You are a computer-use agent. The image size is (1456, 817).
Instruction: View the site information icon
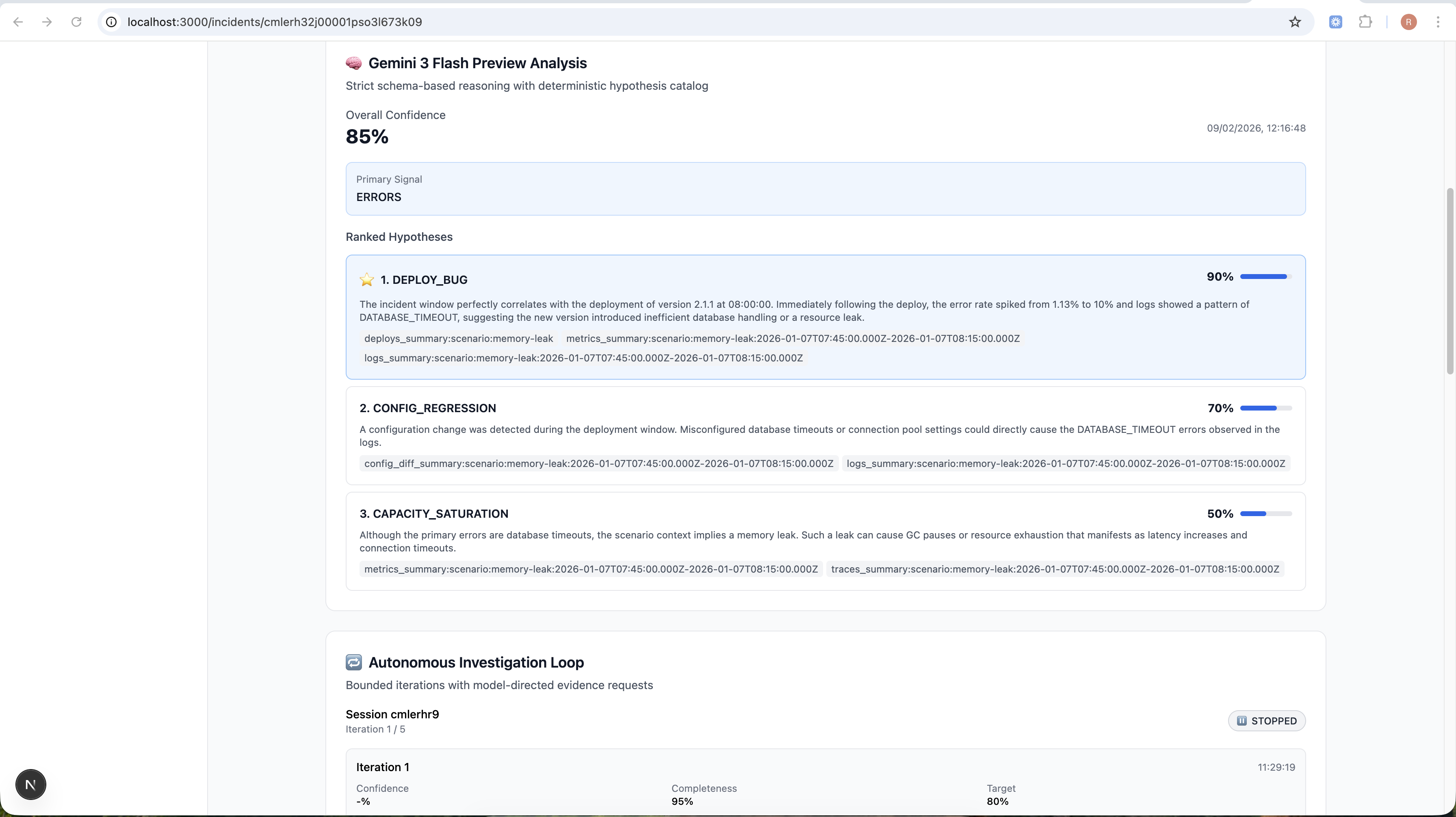coord(112,22)
